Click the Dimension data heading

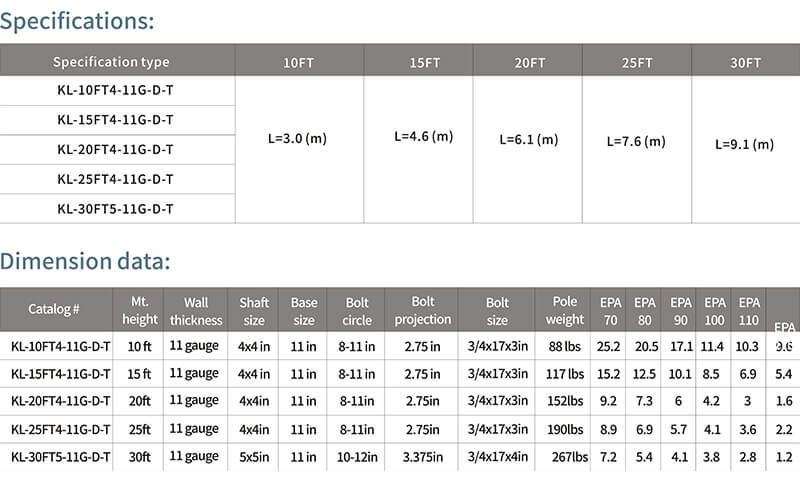85,261
